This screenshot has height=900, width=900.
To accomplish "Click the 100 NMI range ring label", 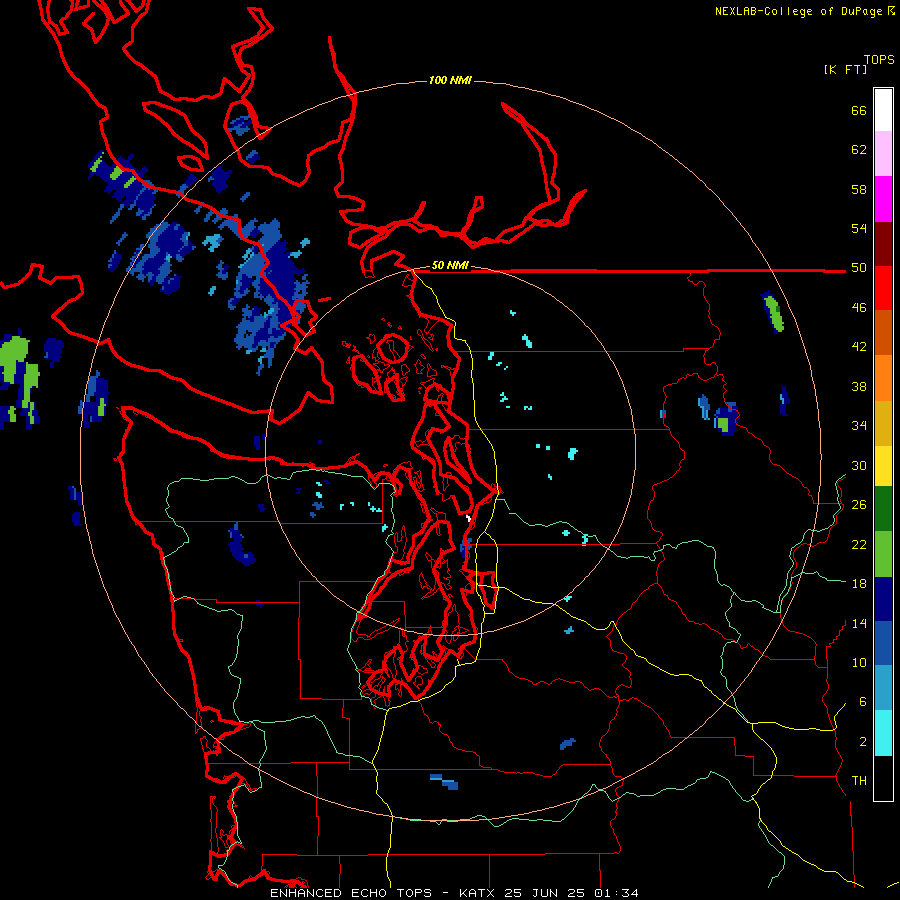I will tap(450, 80).
